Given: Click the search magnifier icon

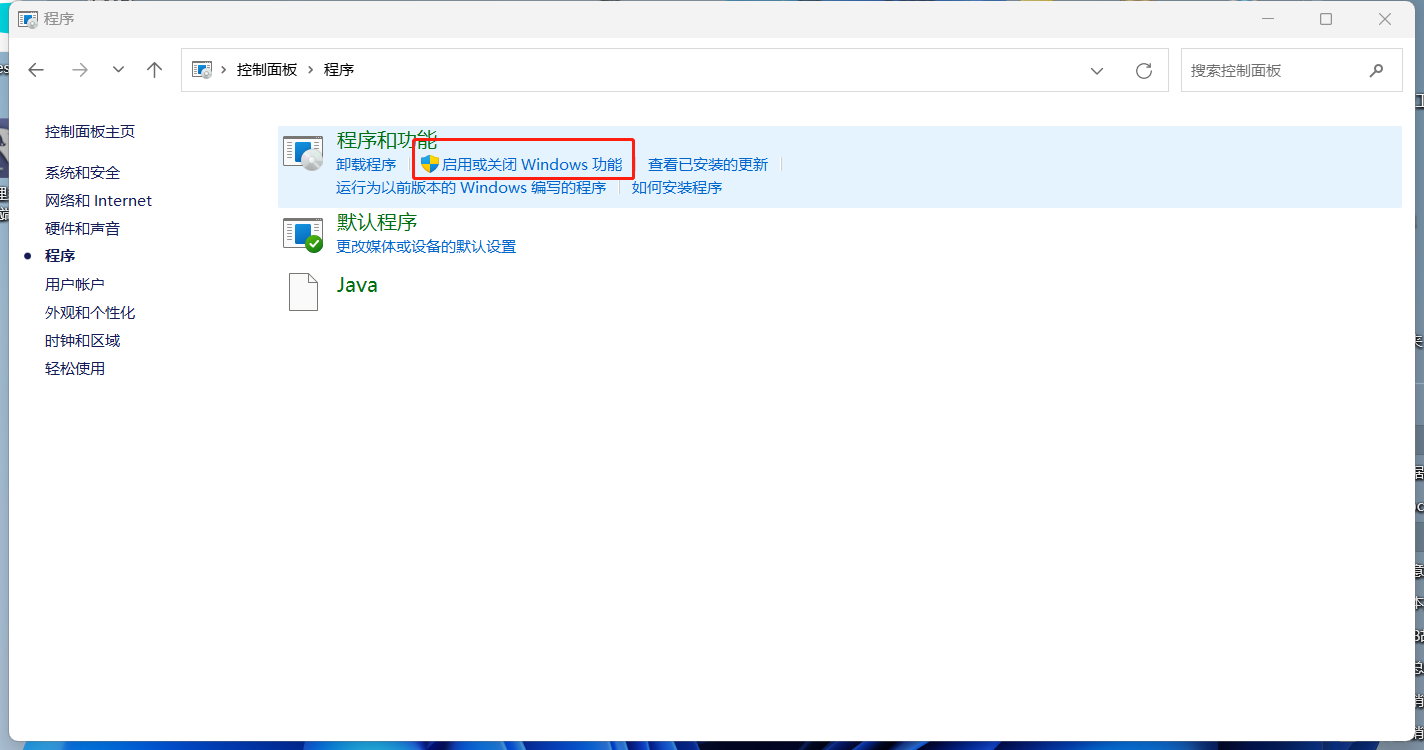Looking at the screenshot, I should coord(1377,70).
